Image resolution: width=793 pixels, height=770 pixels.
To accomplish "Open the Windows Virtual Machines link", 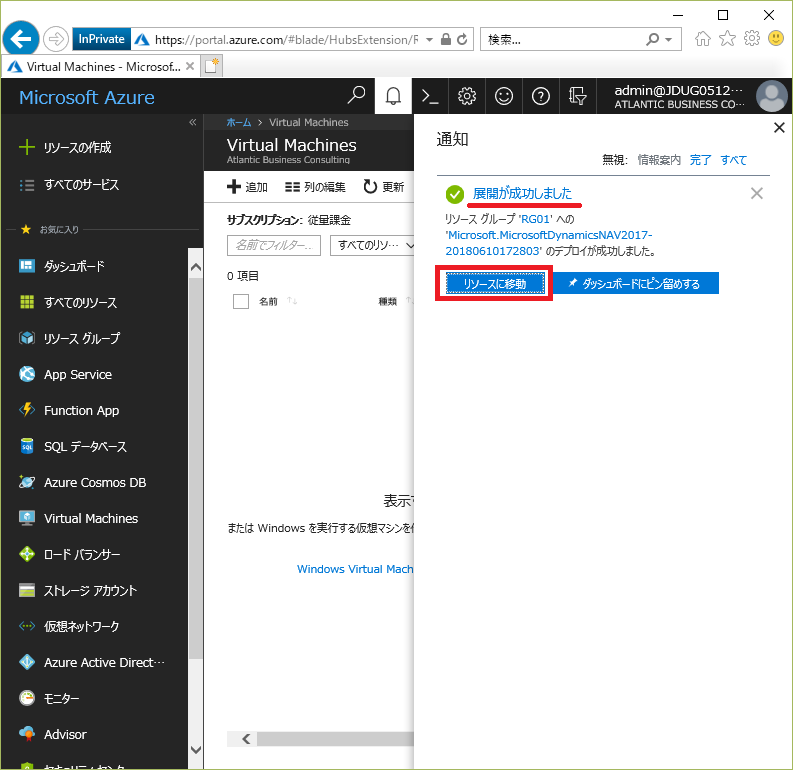I will click(355, 569).
